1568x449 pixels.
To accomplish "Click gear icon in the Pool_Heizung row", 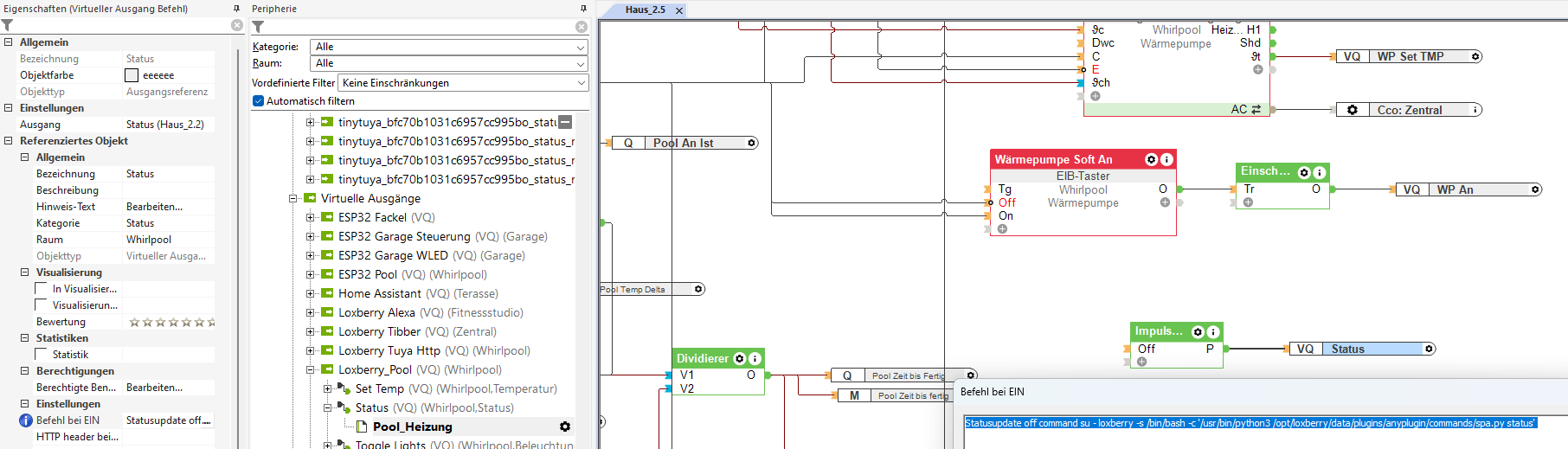I will [x=565, y=427].
